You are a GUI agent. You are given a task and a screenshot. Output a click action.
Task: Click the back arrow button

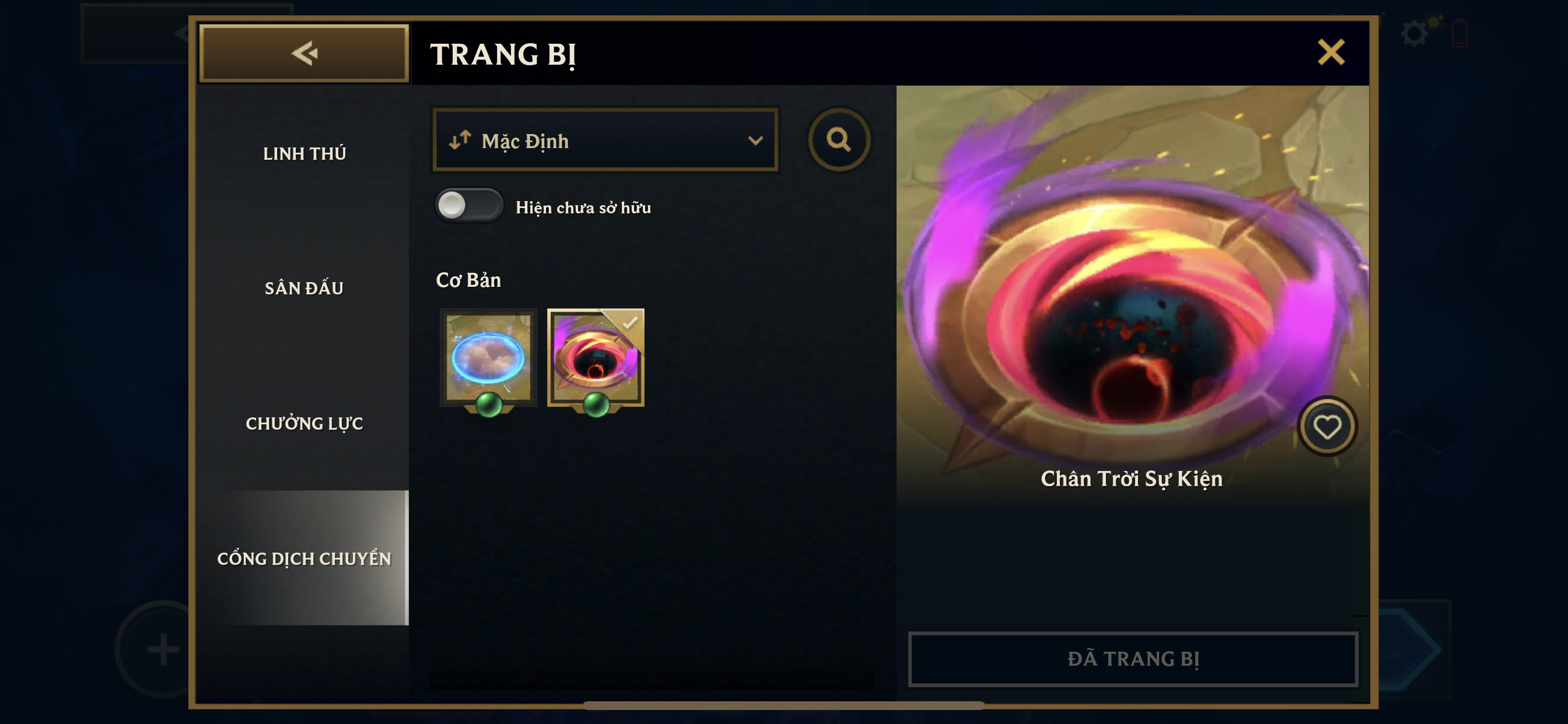click(304, 53)
